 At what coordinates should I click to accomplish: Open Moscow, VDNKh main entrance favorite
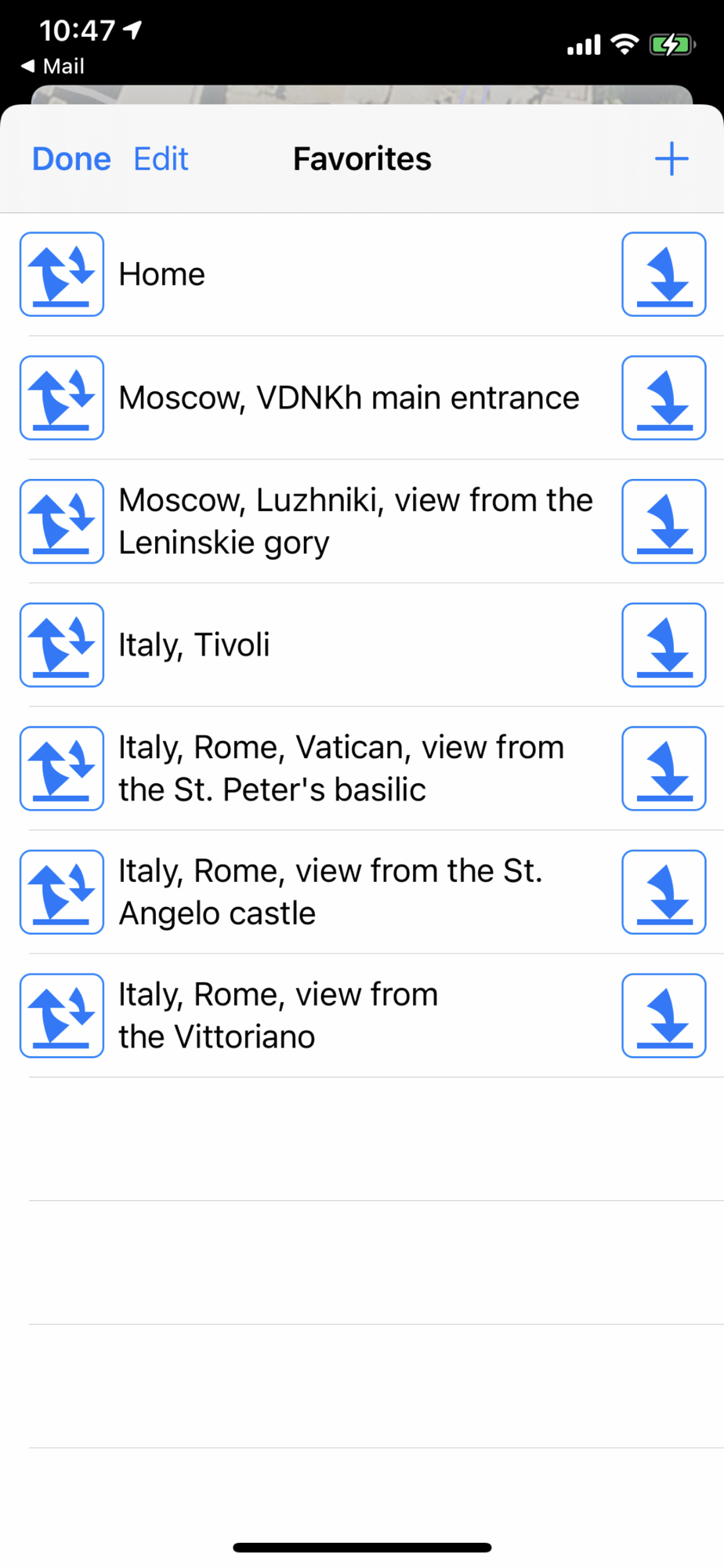coord(349,398)
